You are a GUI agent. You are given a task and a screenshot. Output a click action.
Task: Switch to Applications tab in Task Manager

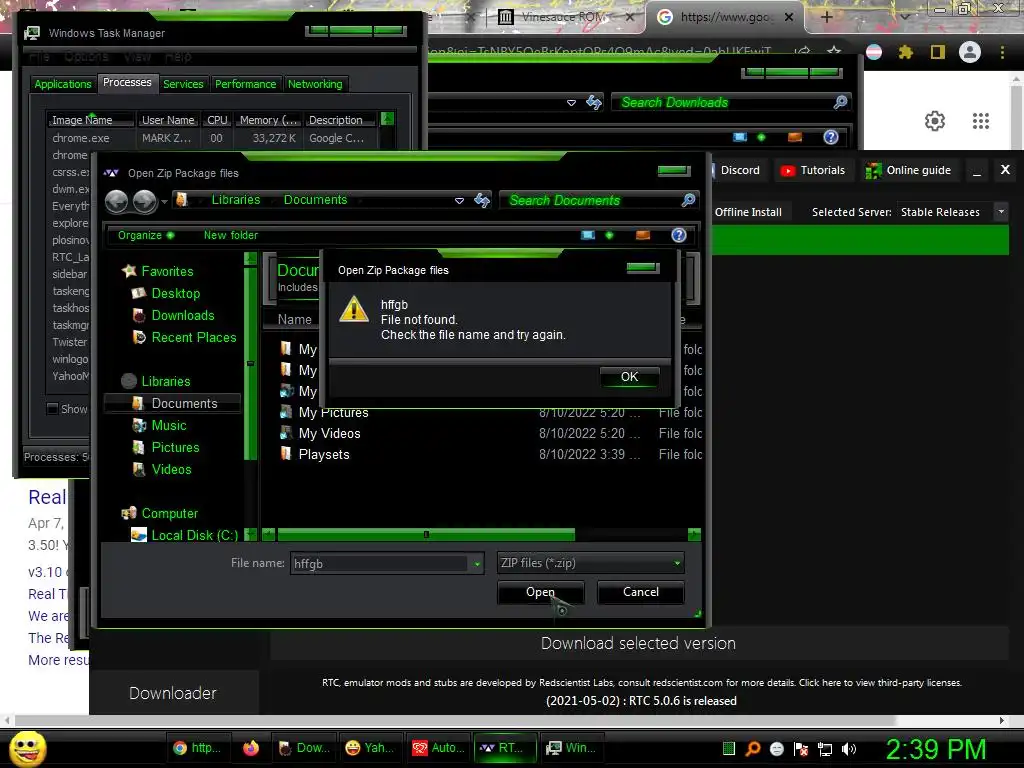63,84
